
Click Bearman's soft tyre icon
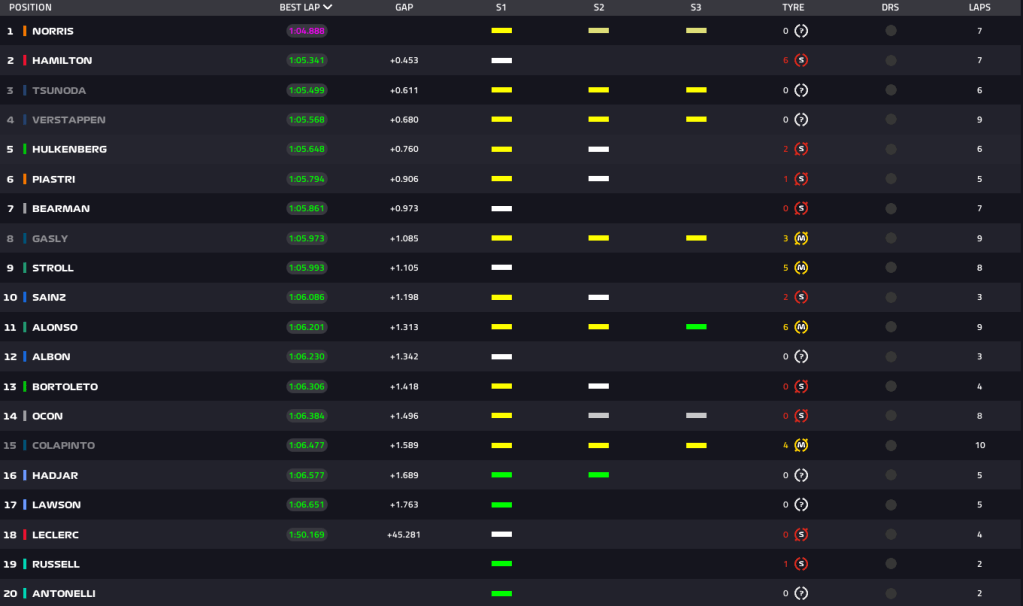(x=801, y=208)
